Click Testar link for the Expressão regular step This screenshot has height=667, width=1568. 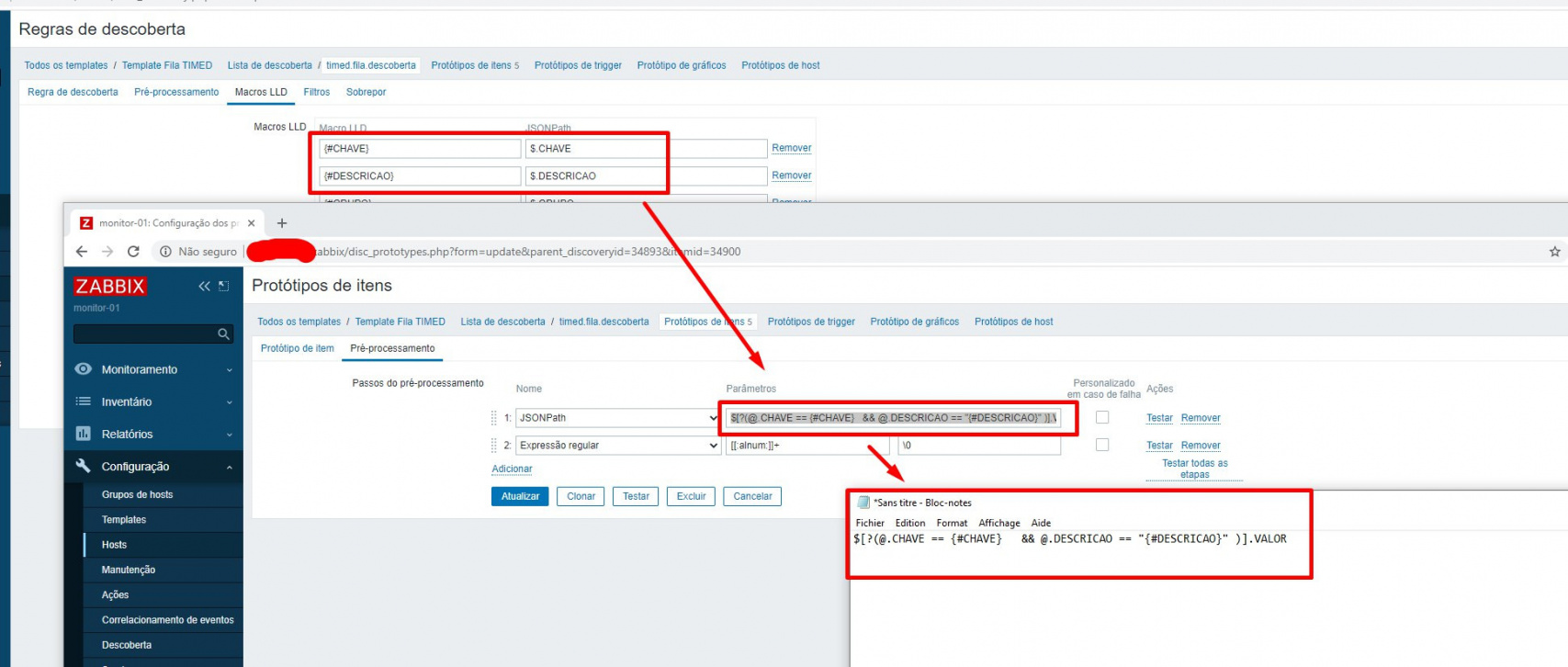pyautogui.click(x=1159, y=446)
